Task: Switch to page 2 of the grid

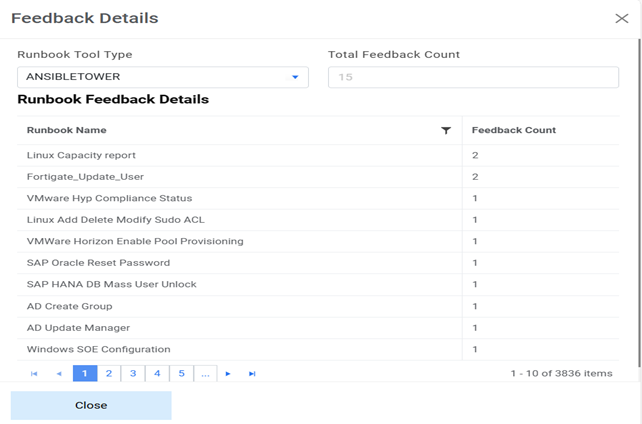Action: 109,374
